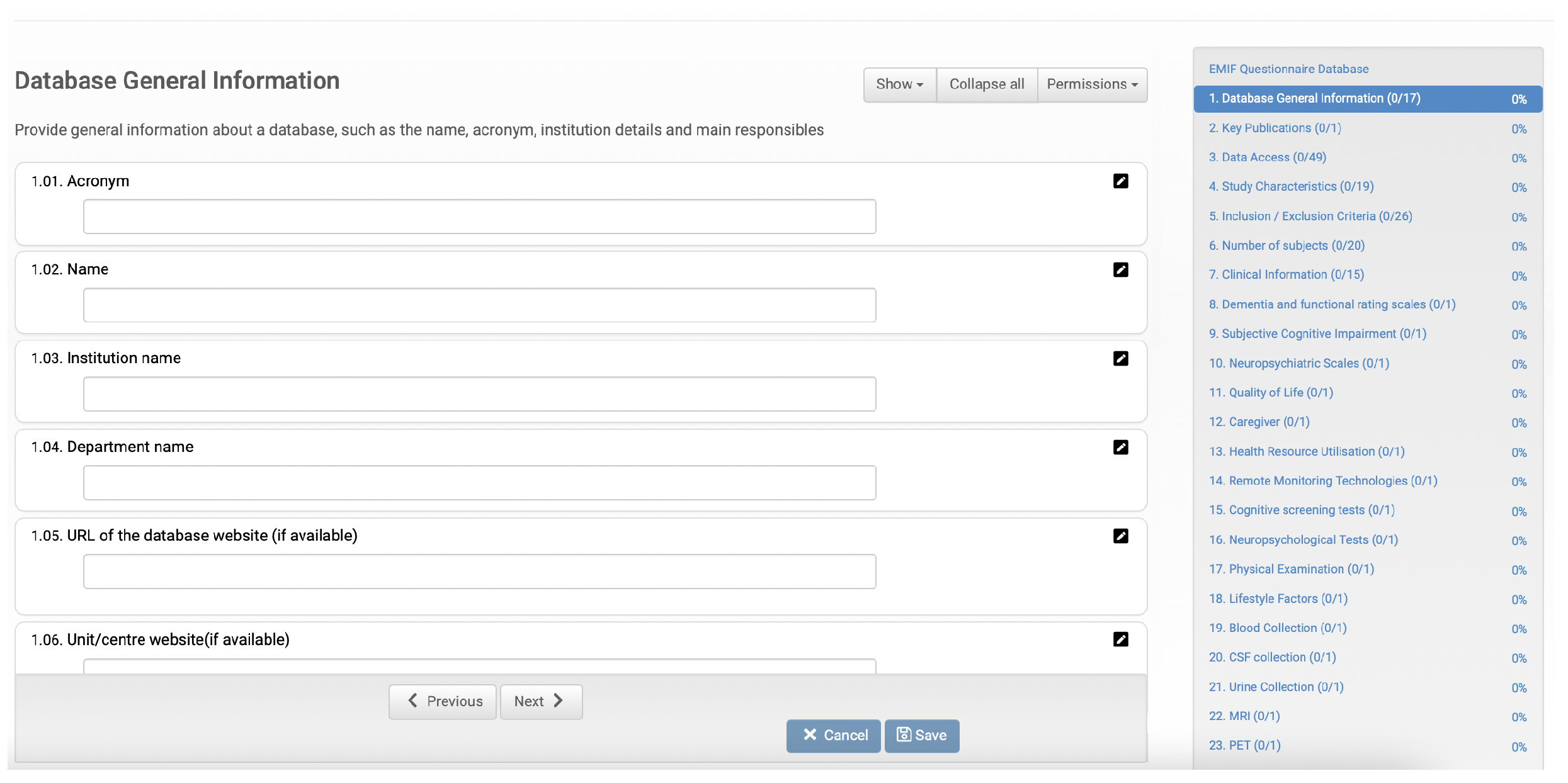1568x783 pixels.
Task: Click edit icon for database website URL
Action: (x=1120, y=536)
